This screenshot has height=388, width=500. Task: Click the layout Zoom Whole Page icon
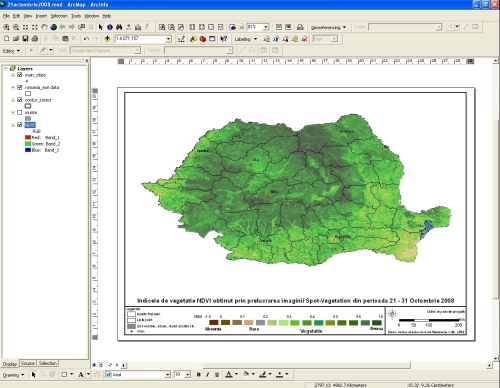pos(211,27)
